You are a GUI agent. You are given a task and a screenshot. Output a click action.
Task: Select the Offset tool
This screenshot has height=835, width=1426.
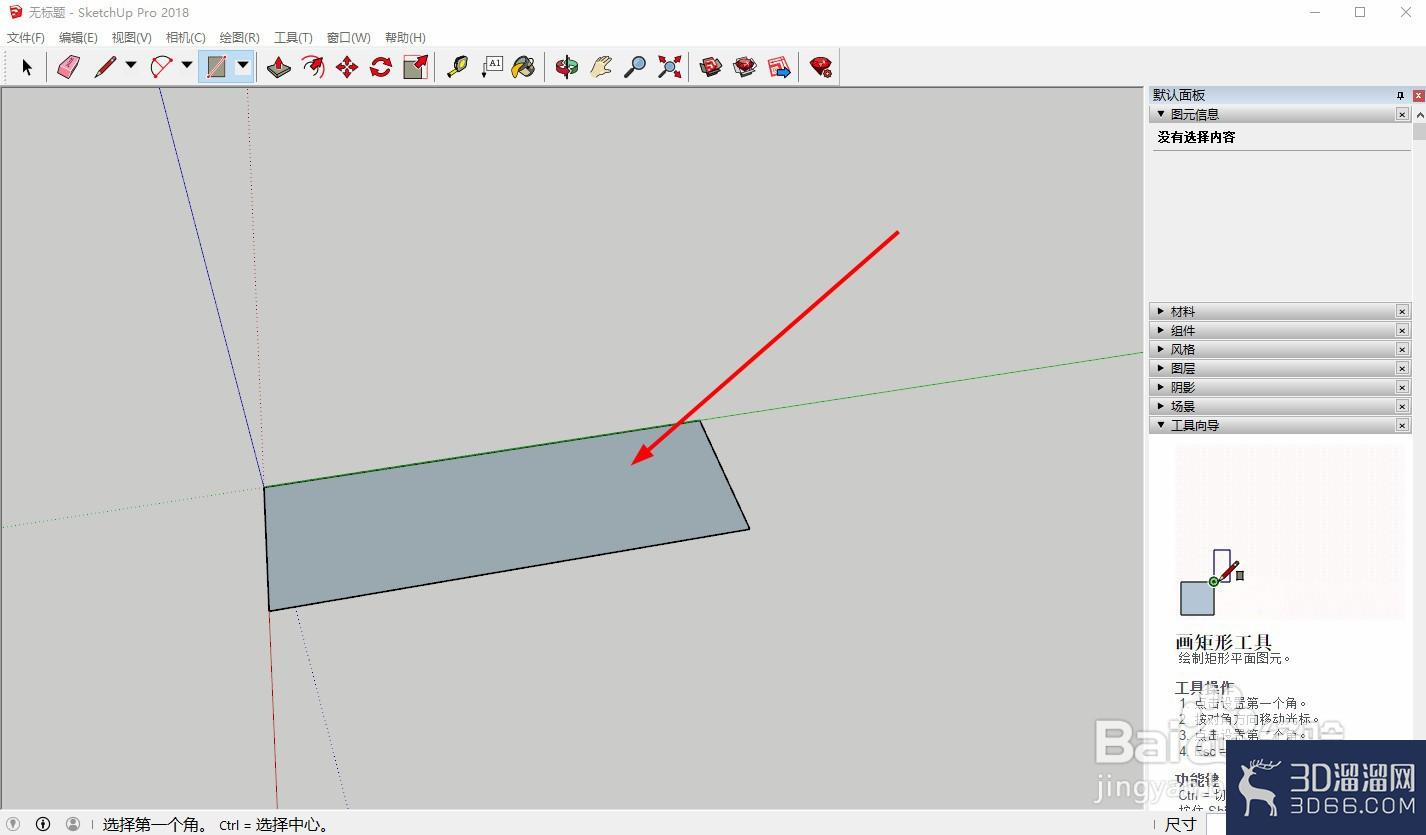[x=313, y=67]
